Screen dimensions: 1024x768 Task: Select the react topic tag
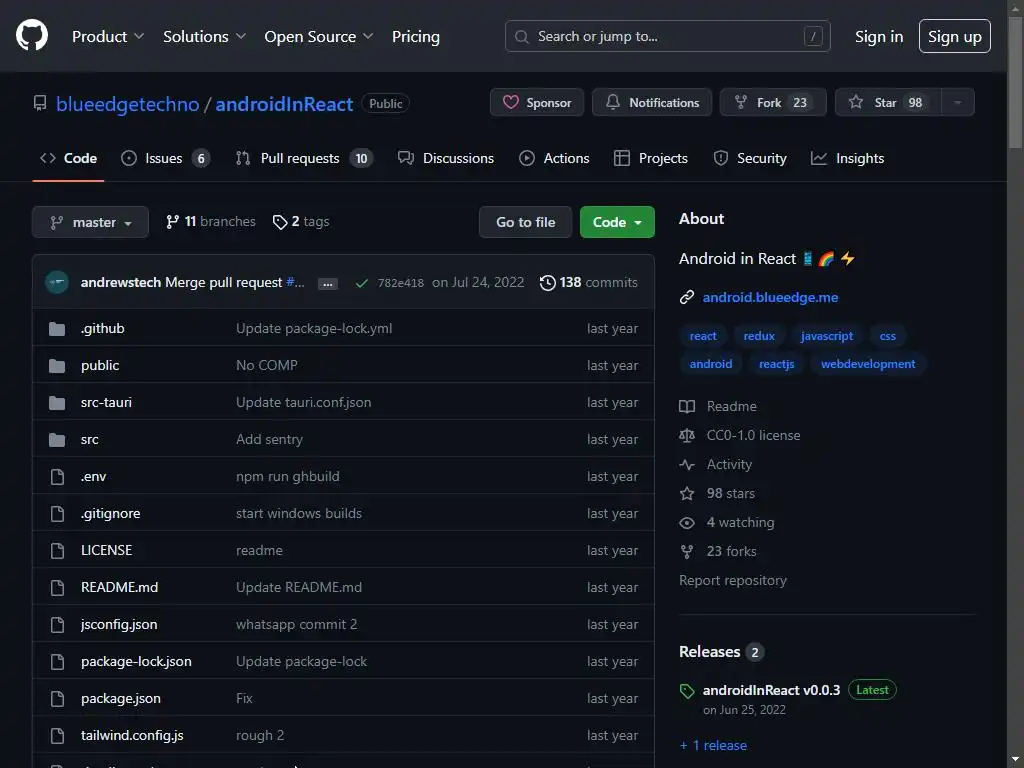point(703,336)
